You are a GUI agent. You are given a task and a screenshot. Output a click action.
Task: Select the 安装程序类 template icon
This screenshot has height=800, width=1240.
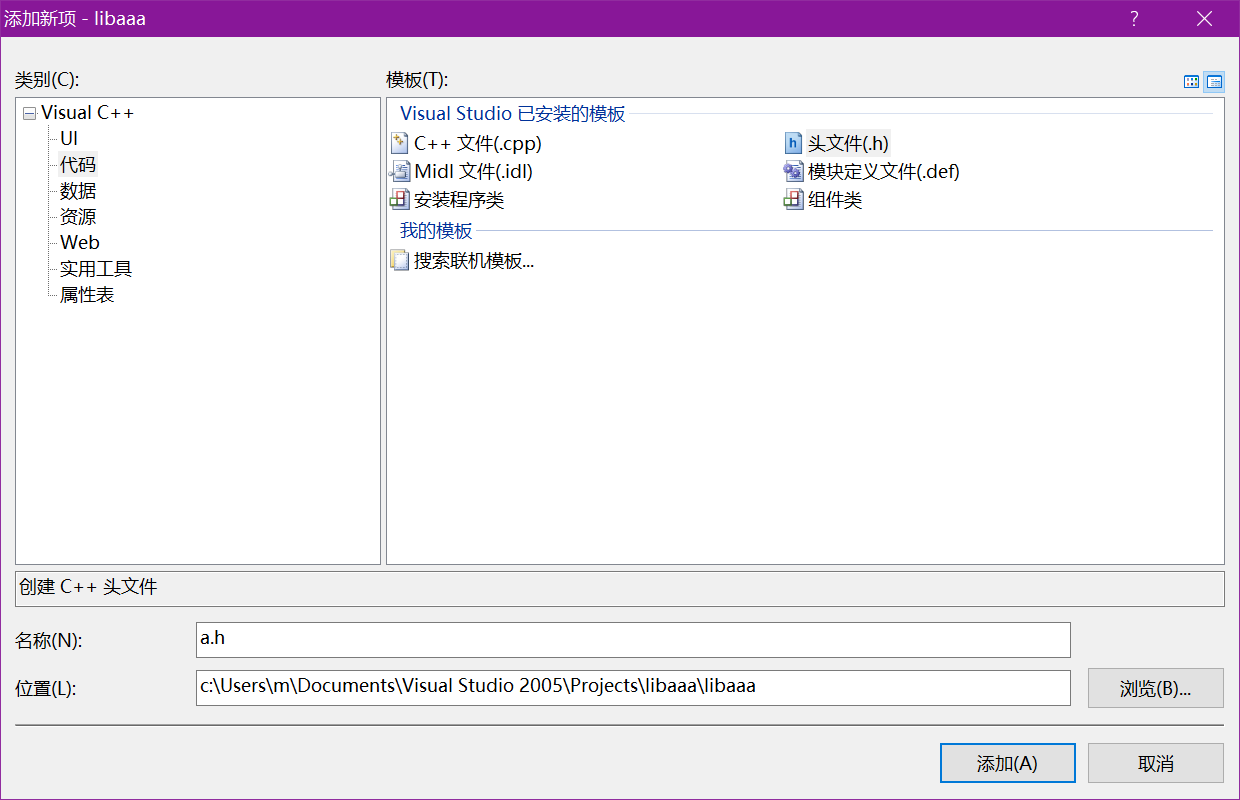pyautogui.click(x=400, y=200)
